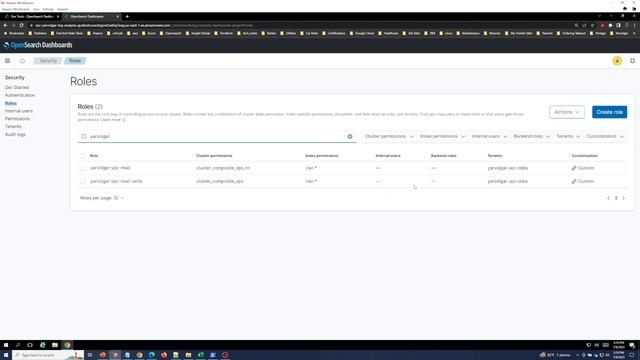Clear the role search text
The image size is (640, 360).
click(x=350, y=136)
